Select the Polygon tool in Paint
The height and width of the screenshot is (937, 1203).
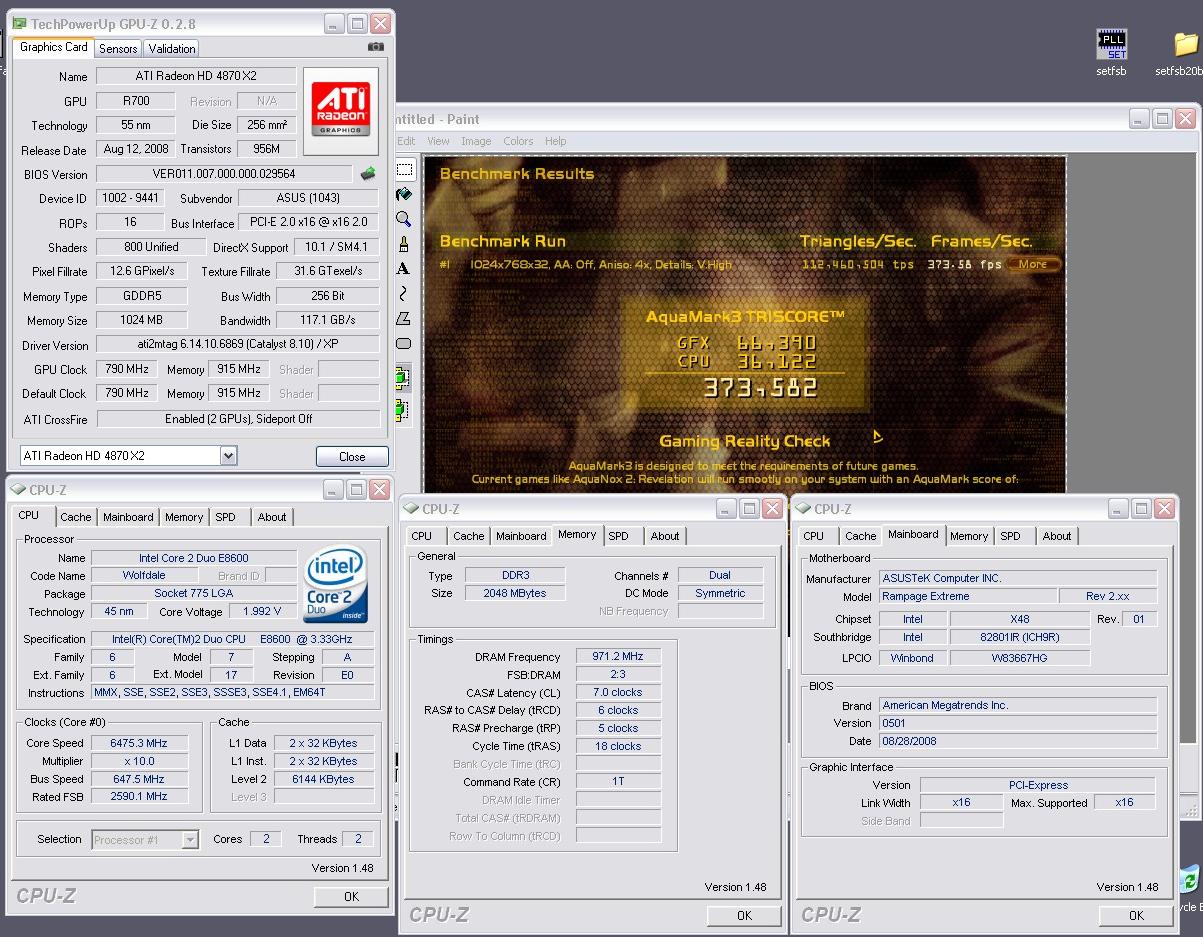pyautogui.click(x=404, y=318)
